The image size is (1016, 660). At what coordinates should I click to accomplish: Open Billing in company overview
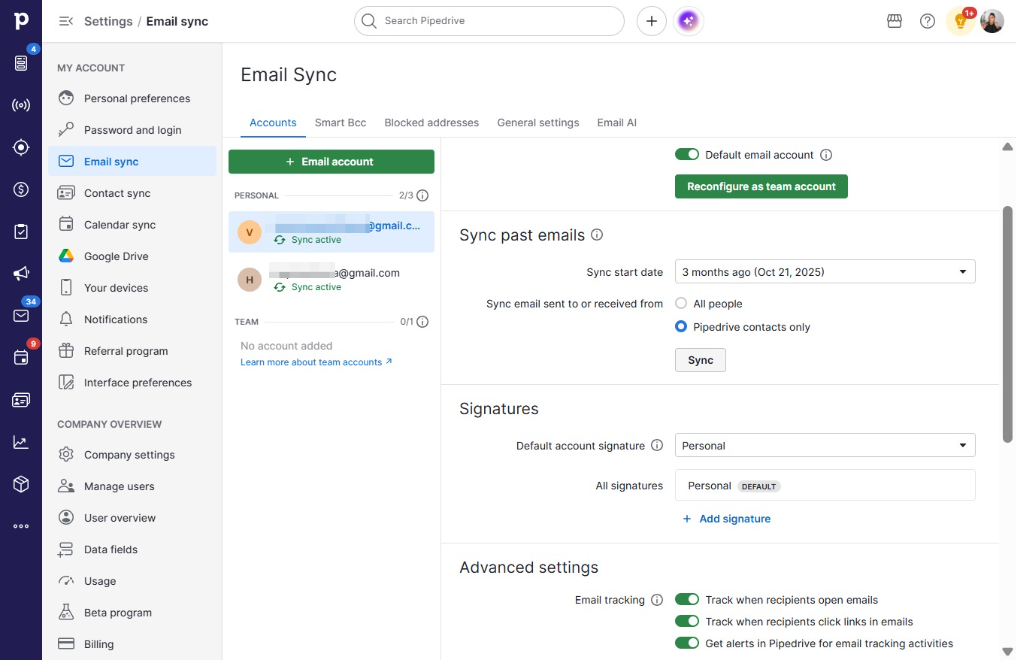pos(132,644)
